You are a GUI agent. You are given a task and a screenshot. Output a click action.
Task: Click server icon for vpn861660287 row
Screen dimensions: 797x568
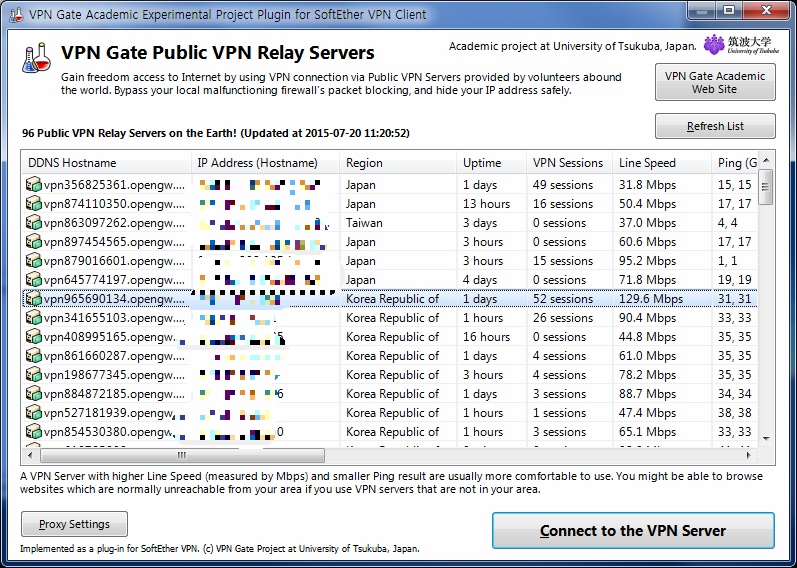[34, 355]
